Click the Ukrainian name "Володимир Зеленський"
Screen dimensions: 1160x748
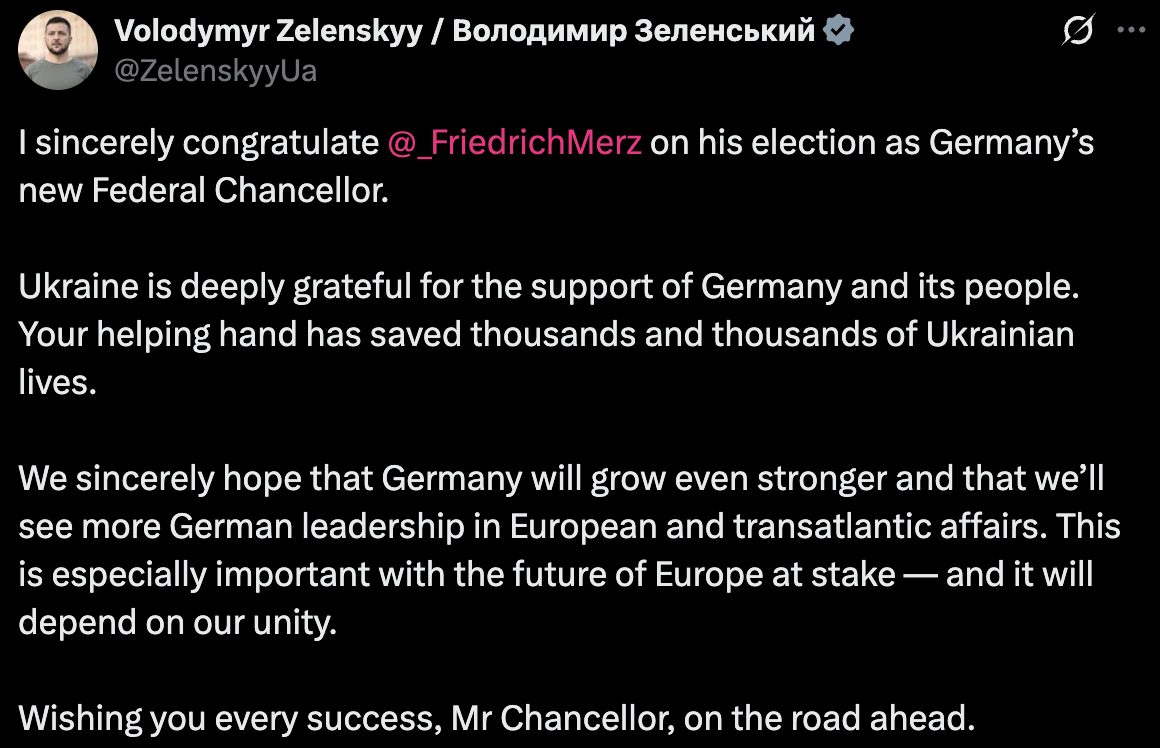[x=634, y=32]
